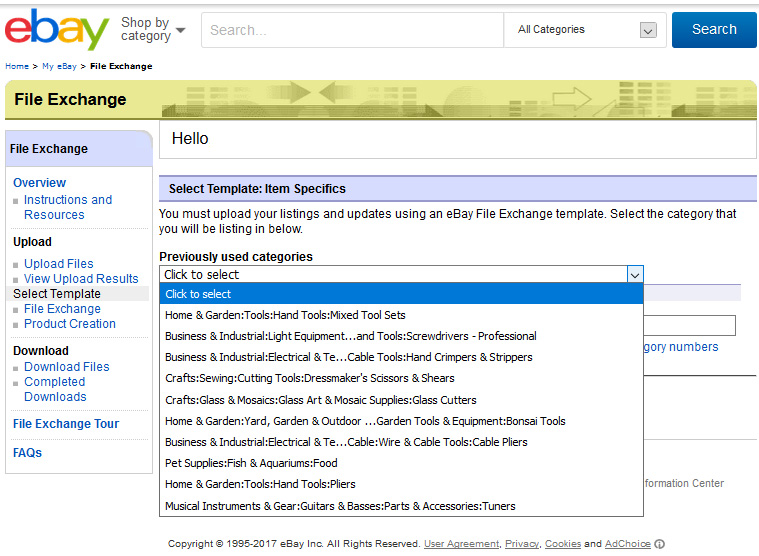
Task: Open the User Agreement footer link
Action: (461, 544)
